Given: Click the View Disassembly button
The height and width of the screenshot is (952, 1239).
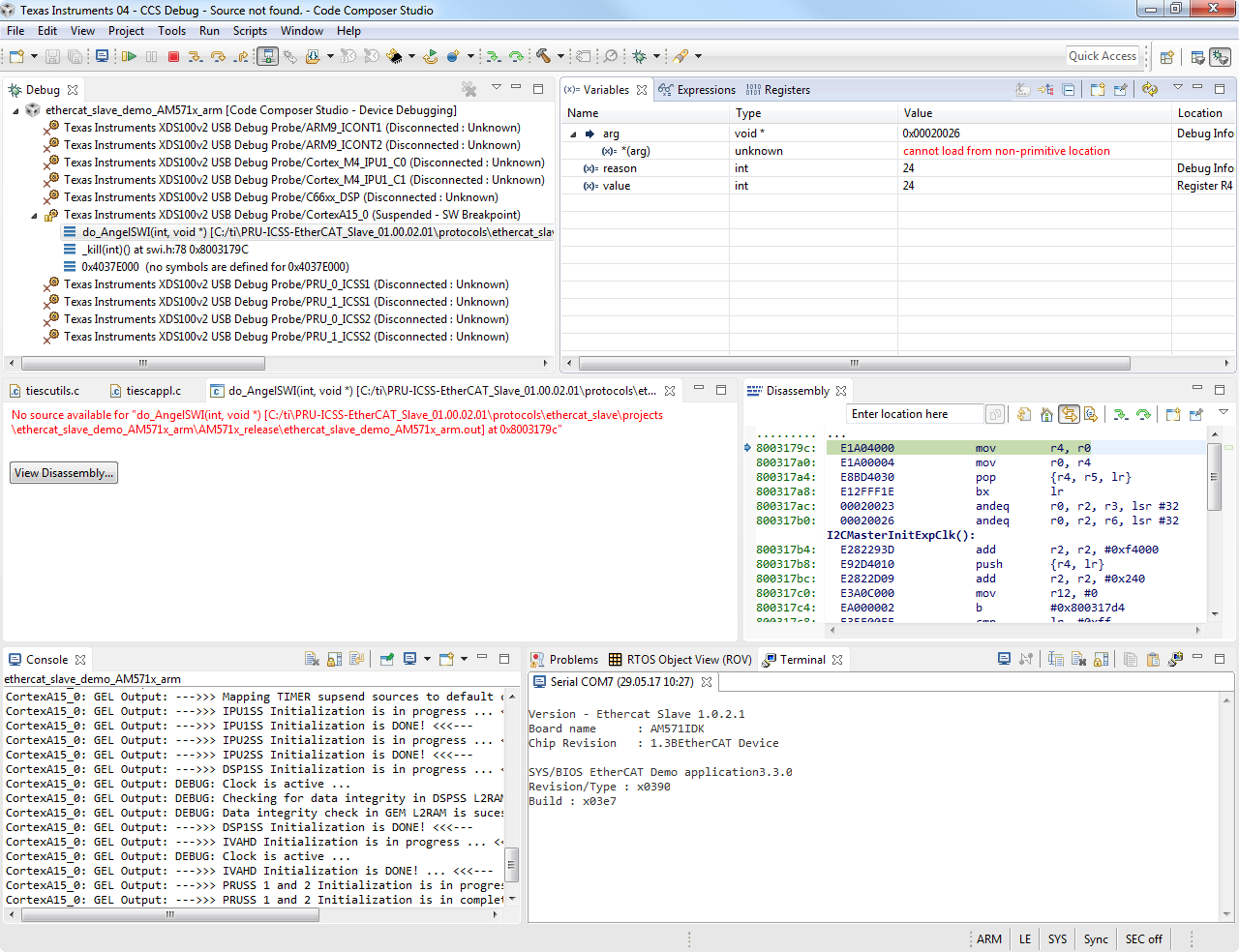Looking at the screenshot, I should (x=64, y=473).
